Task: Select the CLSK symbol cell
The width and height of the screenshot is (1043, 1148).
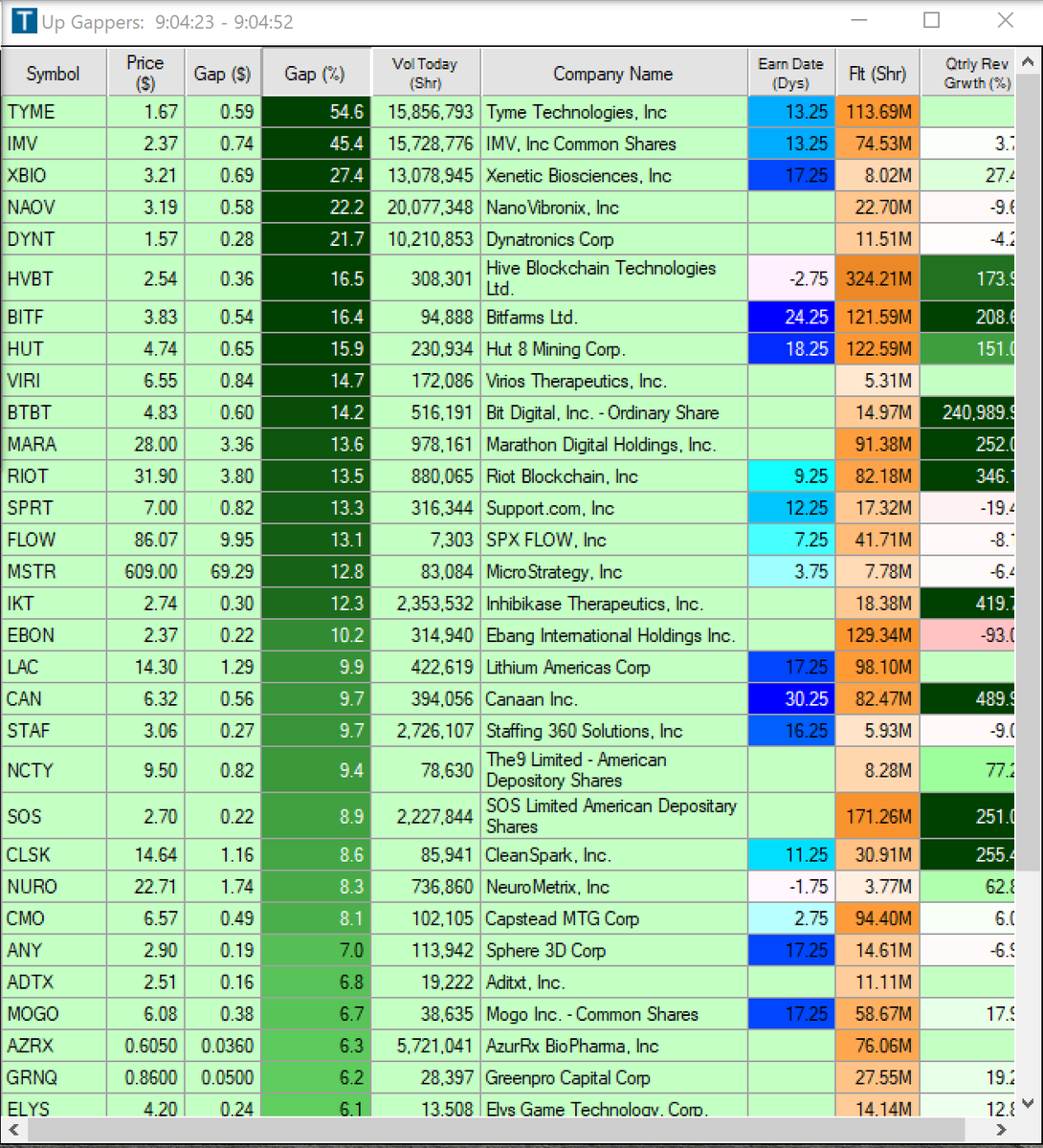Action: tap(54, 854)
